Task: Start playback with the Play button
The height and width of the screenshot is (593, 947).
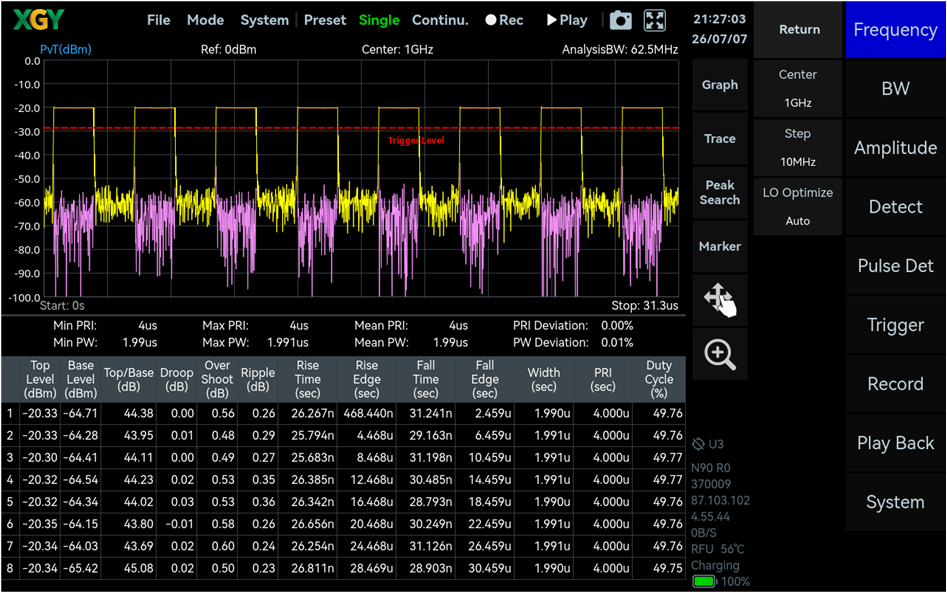Action: (567, 20)
